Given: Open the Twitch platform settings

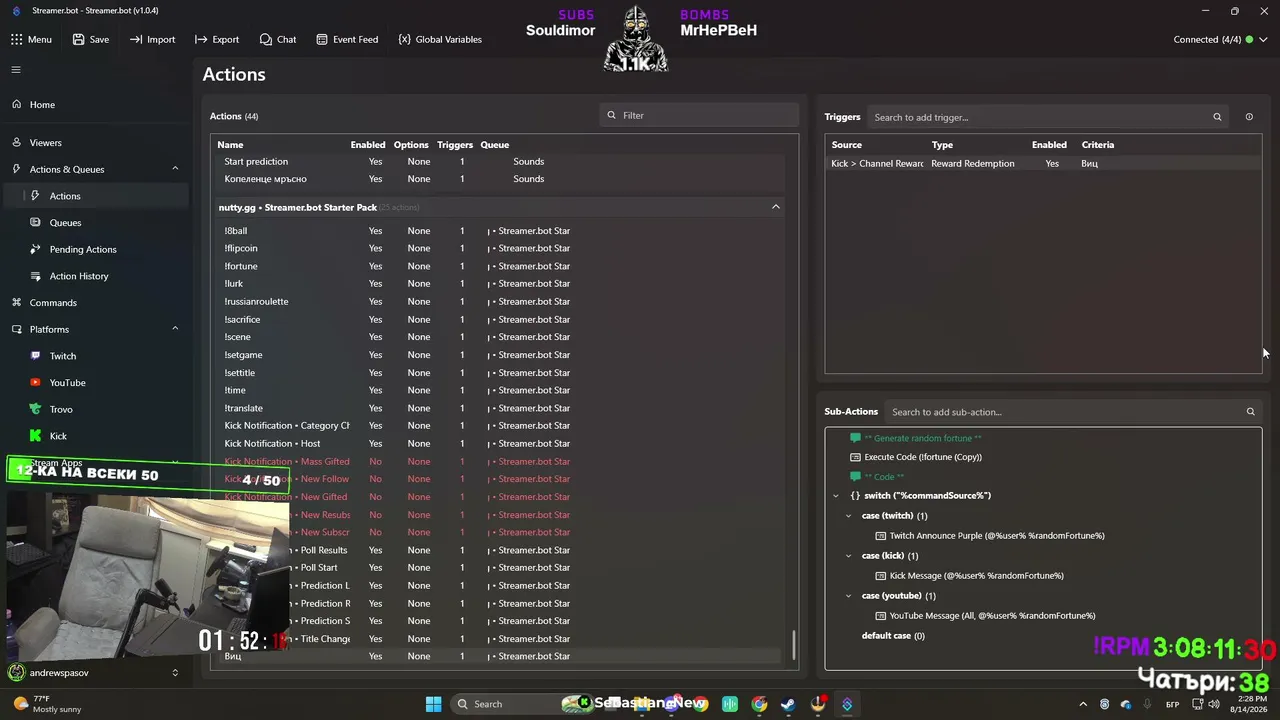Looking at the screenshot, I should click(95, 356).
